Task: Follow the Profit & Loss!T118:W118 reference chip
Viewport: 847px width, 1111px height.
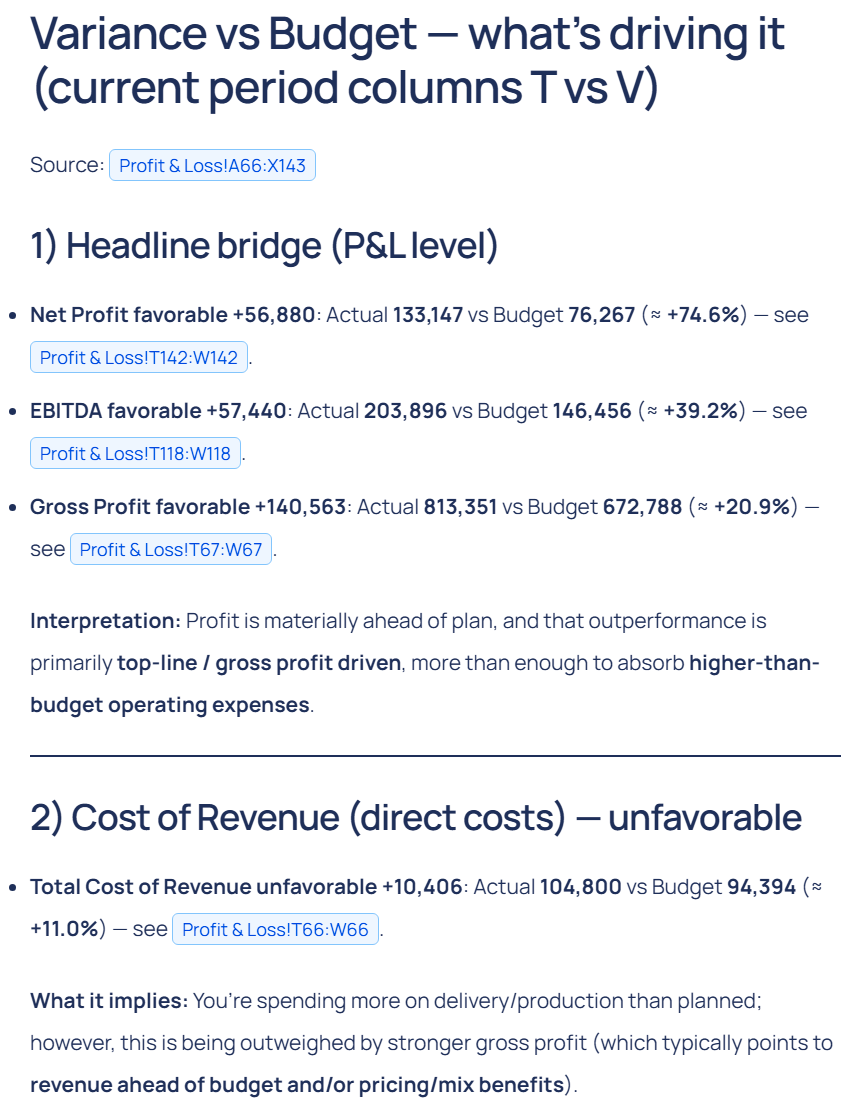Action: 135,453
